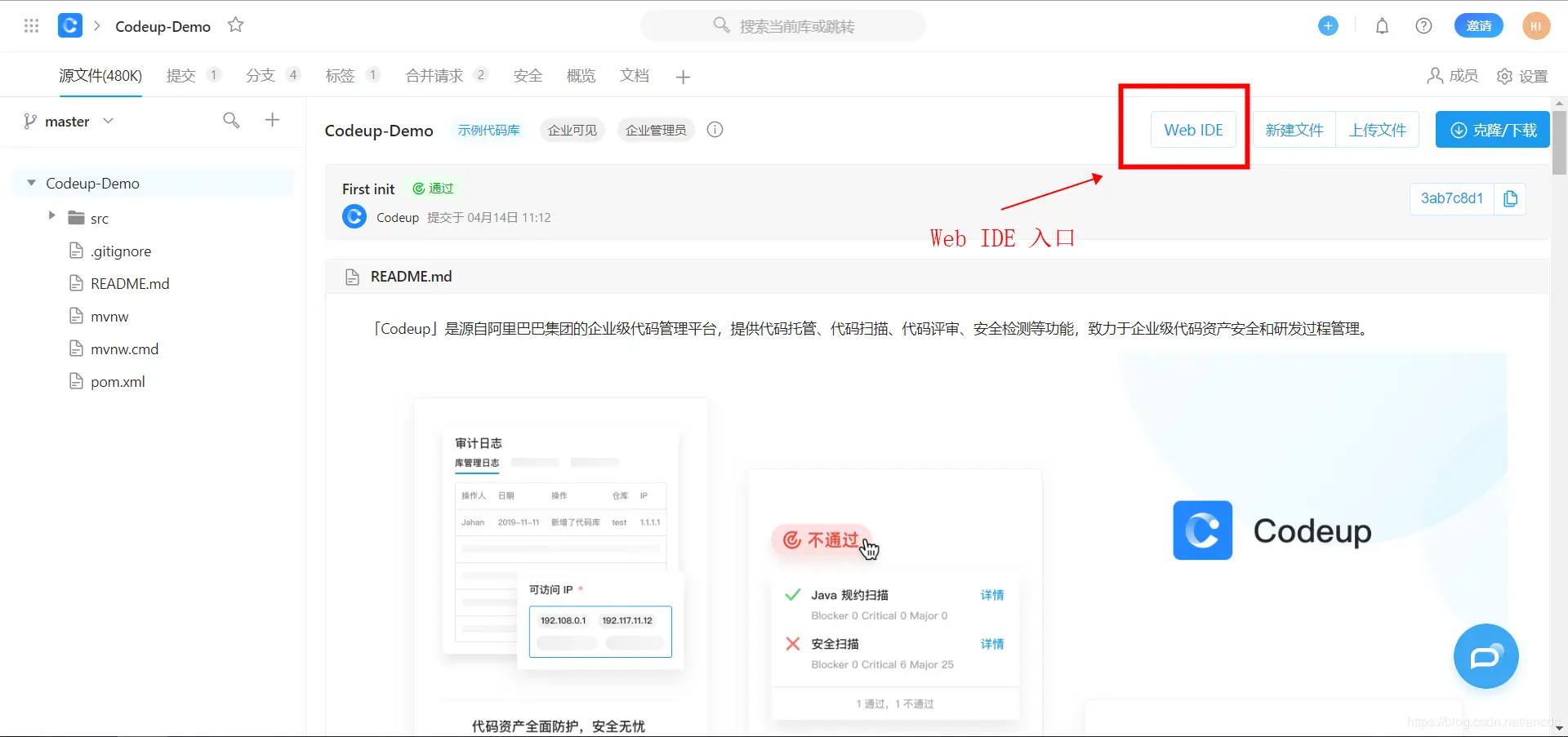The image size is (1568, 737).
Task: Expand the src folder
Action: 51,216
